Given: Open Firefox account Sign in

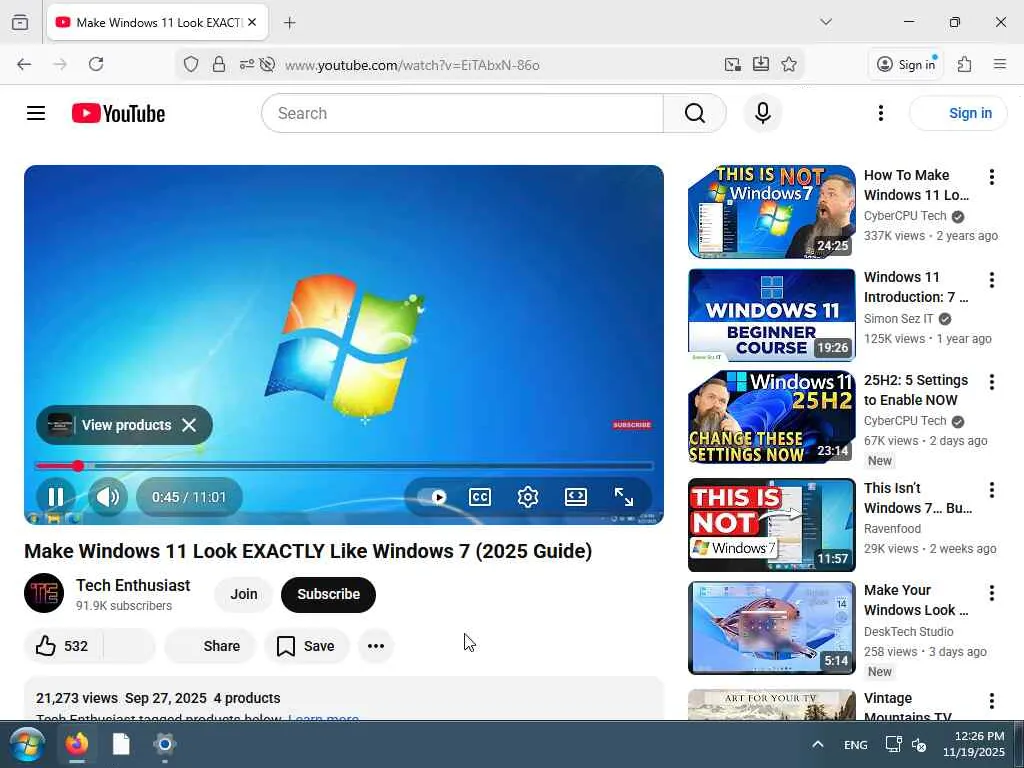Looking at the screenshot, I should pos(906,64).
